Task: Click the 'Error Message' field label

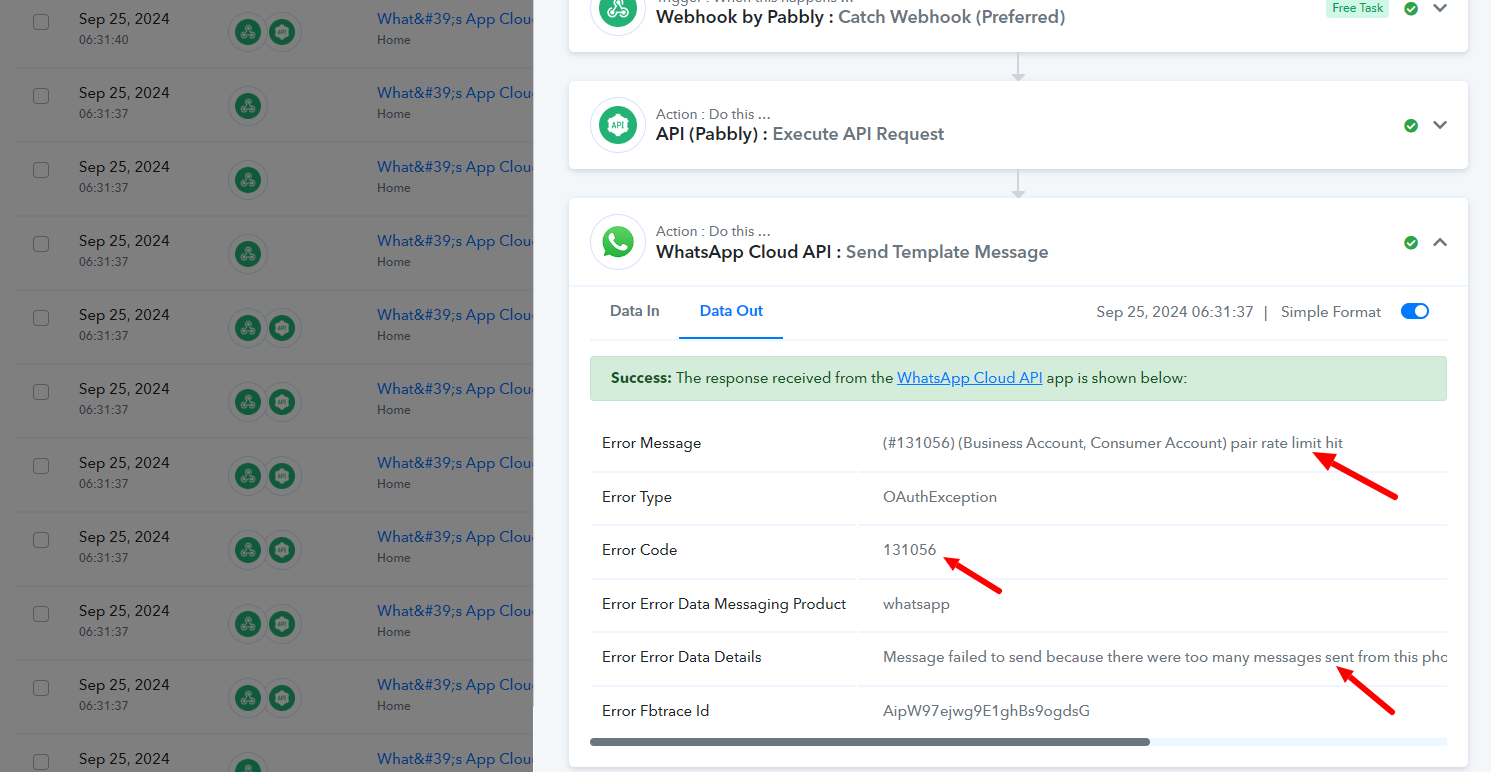Action: tap(651, 443)
